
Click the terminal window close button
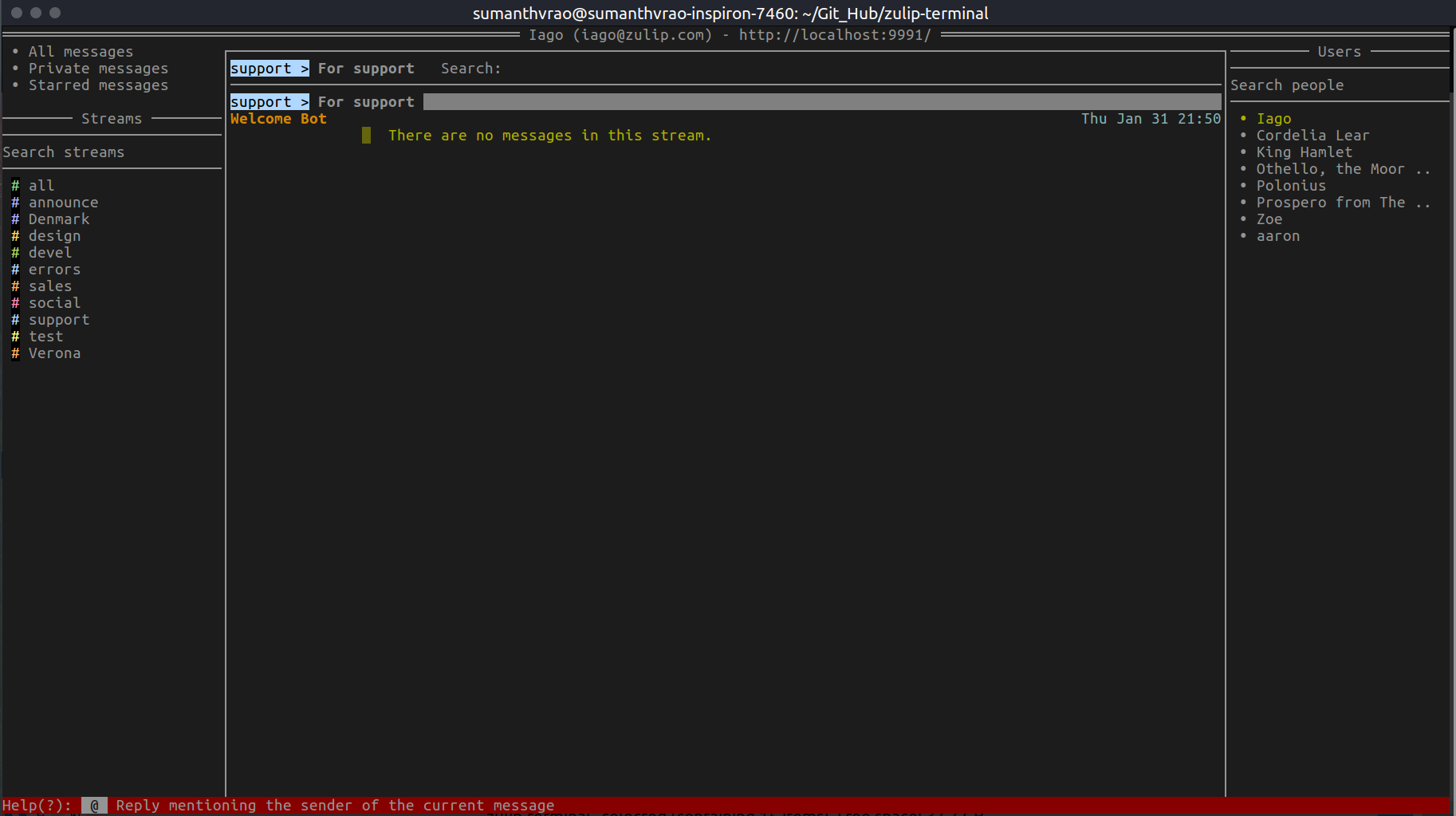click(x=17, y=13)
